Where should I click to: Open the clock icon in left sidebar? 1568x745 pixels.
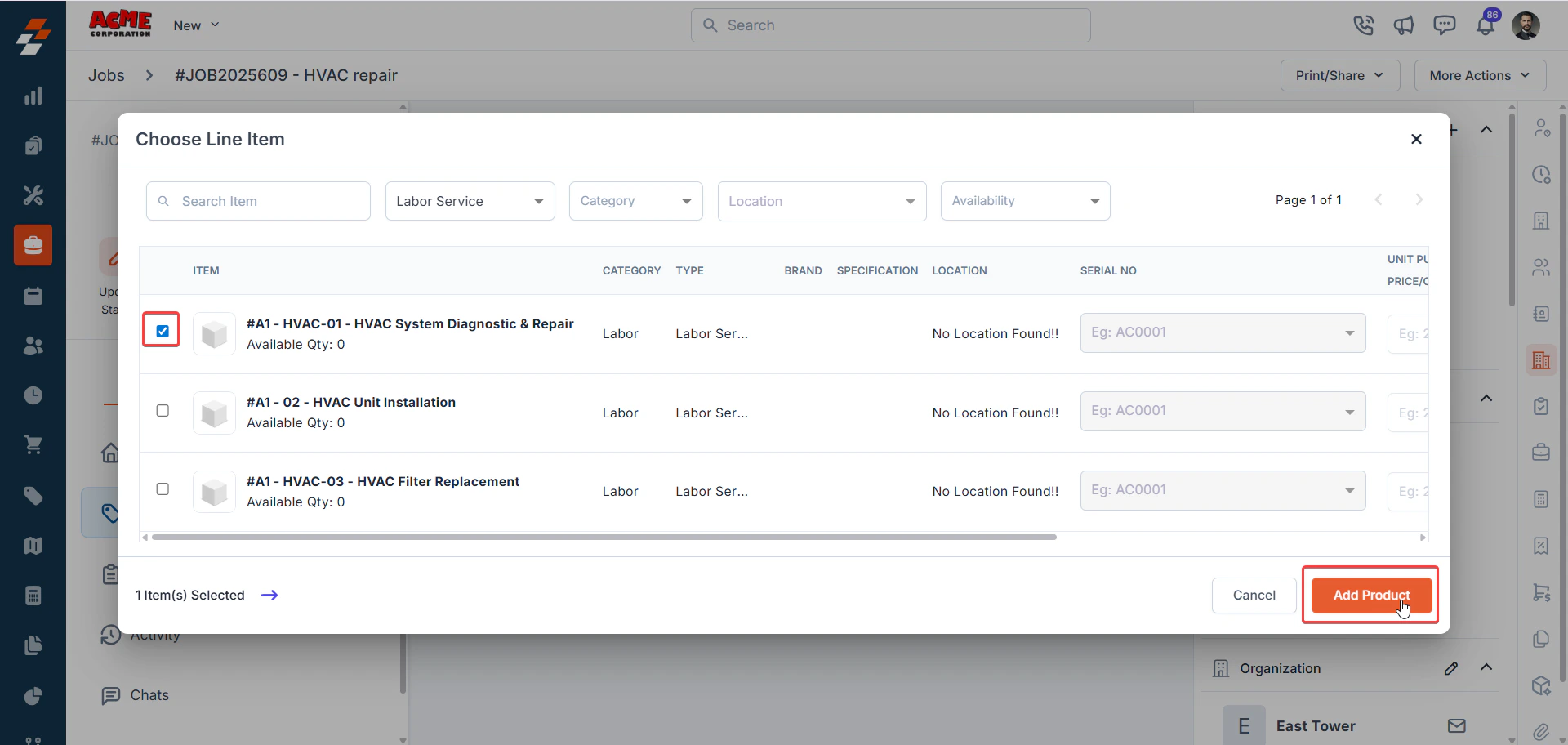[33, 395]
